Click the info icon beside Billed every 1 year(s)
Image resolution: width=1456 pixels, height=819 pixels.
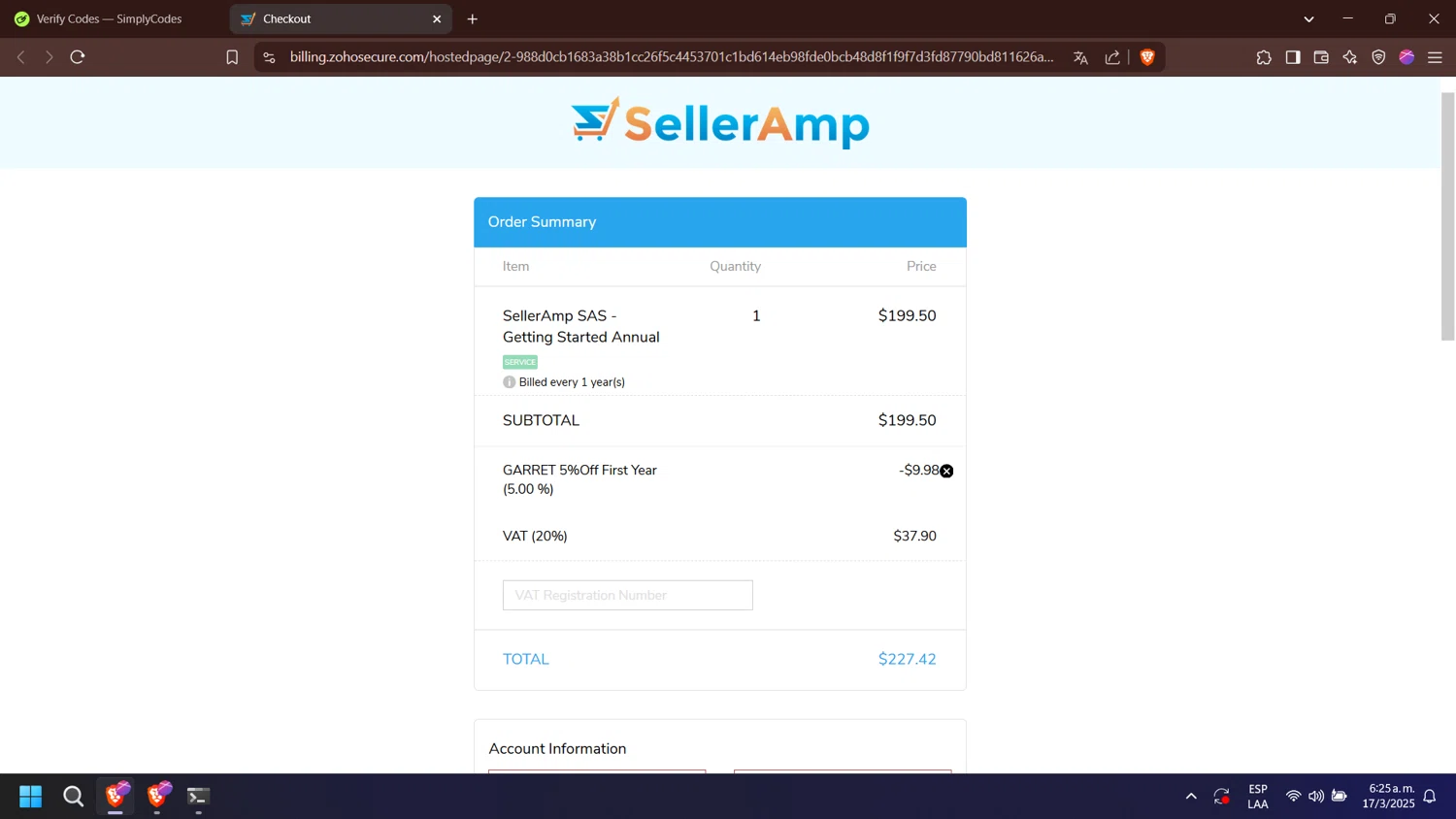point(509,382)
